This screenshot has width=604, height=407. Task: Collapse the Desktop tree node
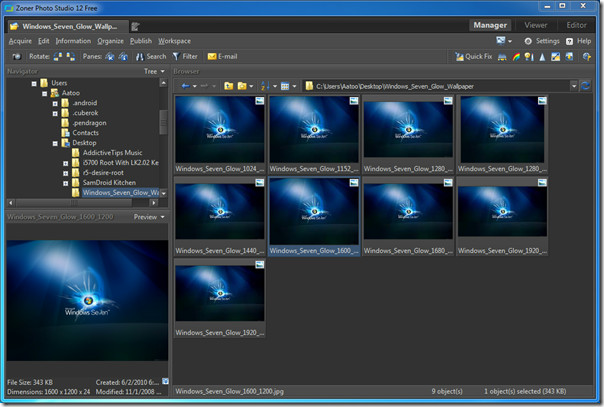coord(55,143)
